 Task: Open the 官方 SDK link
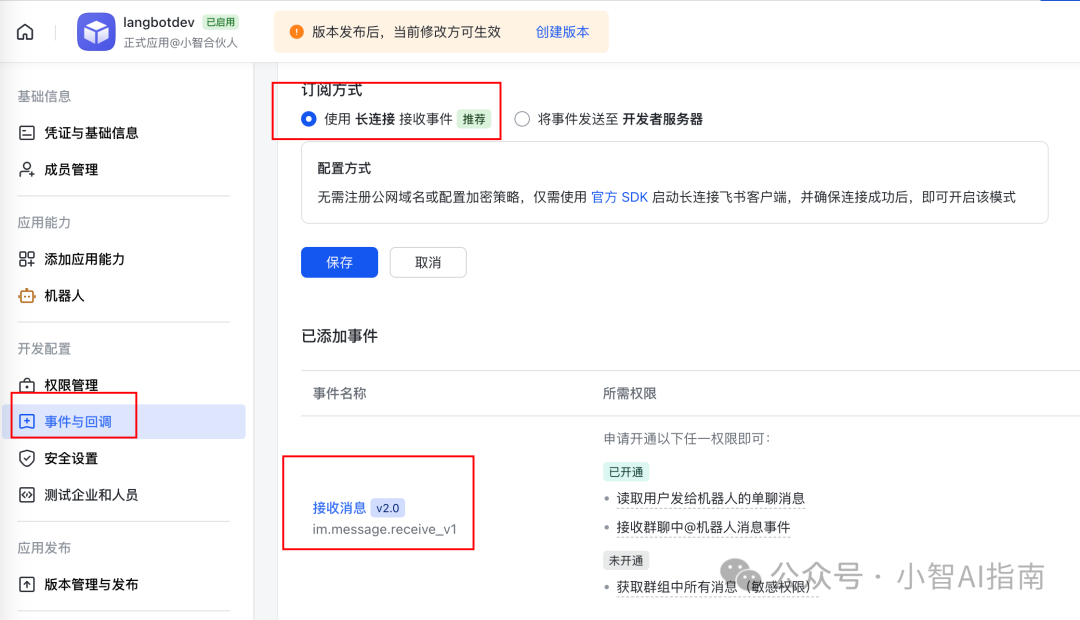(x=619, y=197)
